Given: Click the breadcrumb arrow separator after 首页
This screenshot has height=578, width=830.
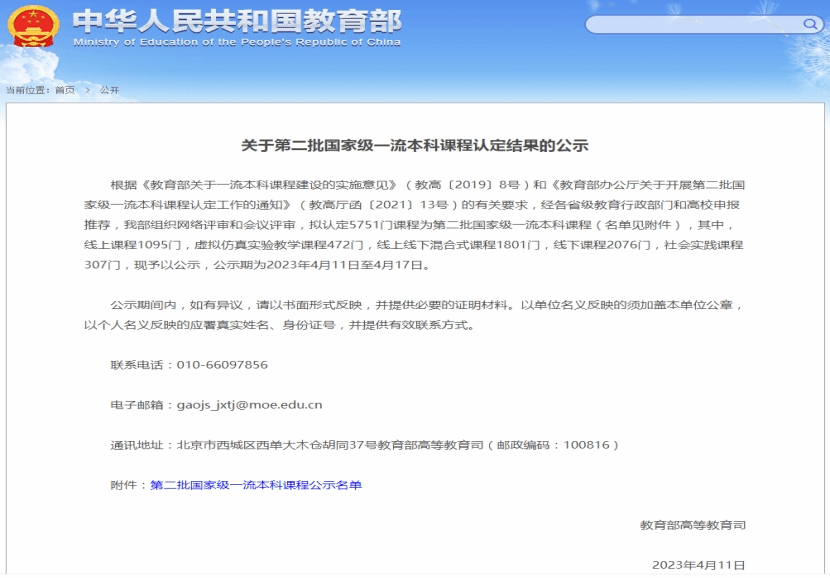Looking at the screenshot, I should (x=88, y=90).
